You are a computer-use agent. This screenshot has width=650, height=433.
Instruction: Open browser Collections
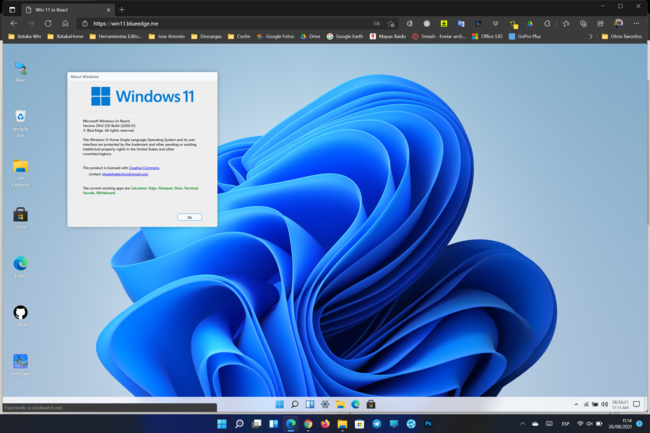[x=583, y=24]
